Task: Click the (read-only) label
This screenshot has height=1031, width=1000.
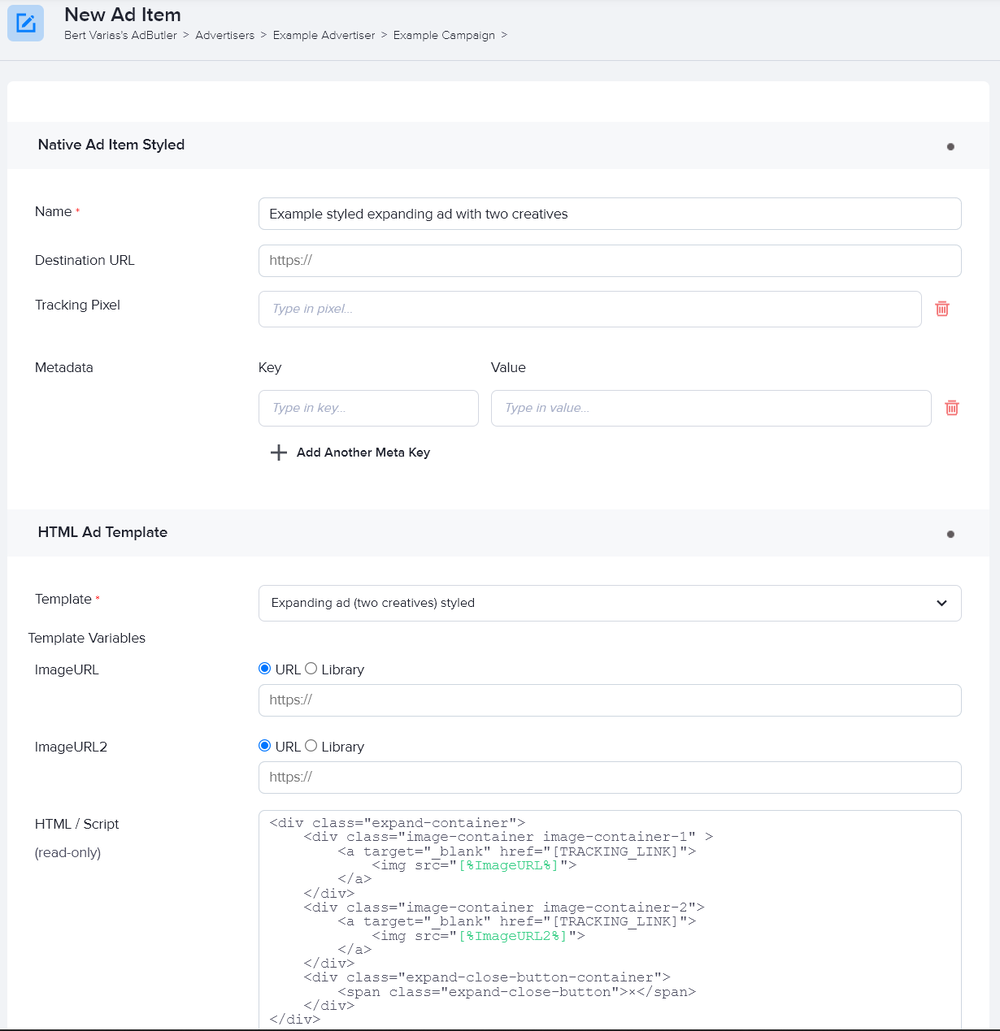Action: (x=68, y=853)
